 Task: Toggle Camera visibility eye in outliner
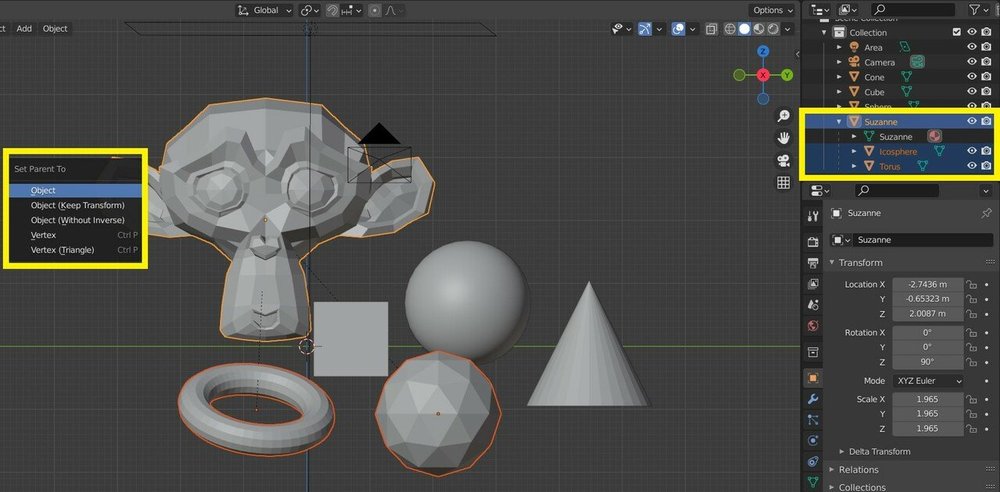(x=971, y=62)
